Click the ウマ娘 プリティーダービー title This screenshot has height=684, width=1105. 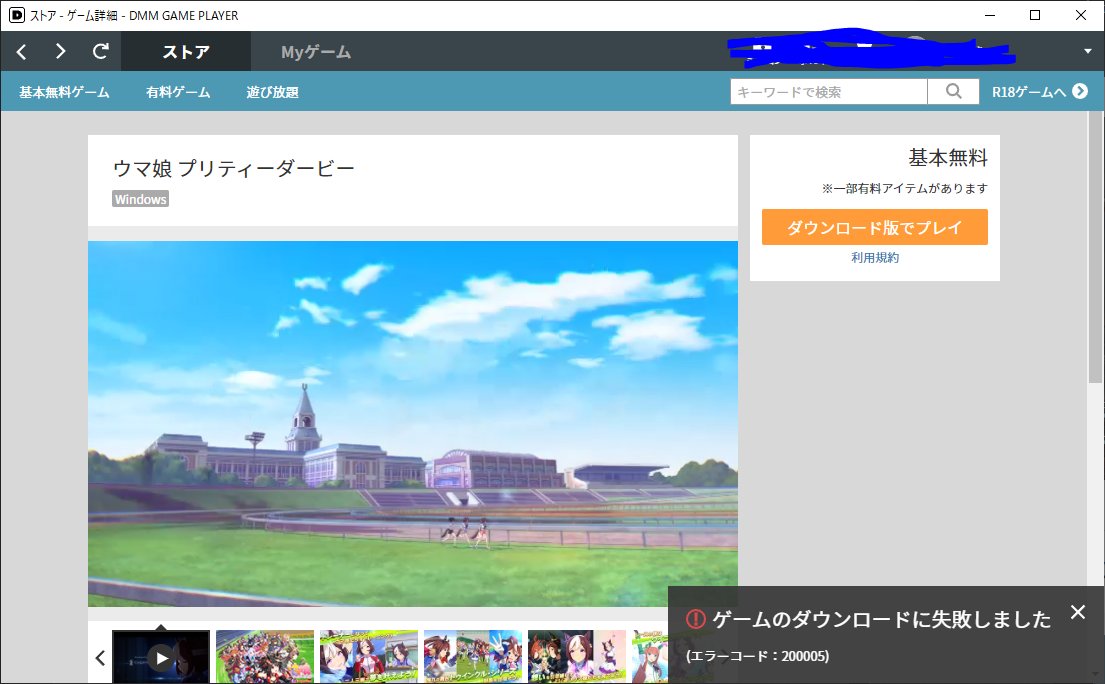[x=234, y=168]
